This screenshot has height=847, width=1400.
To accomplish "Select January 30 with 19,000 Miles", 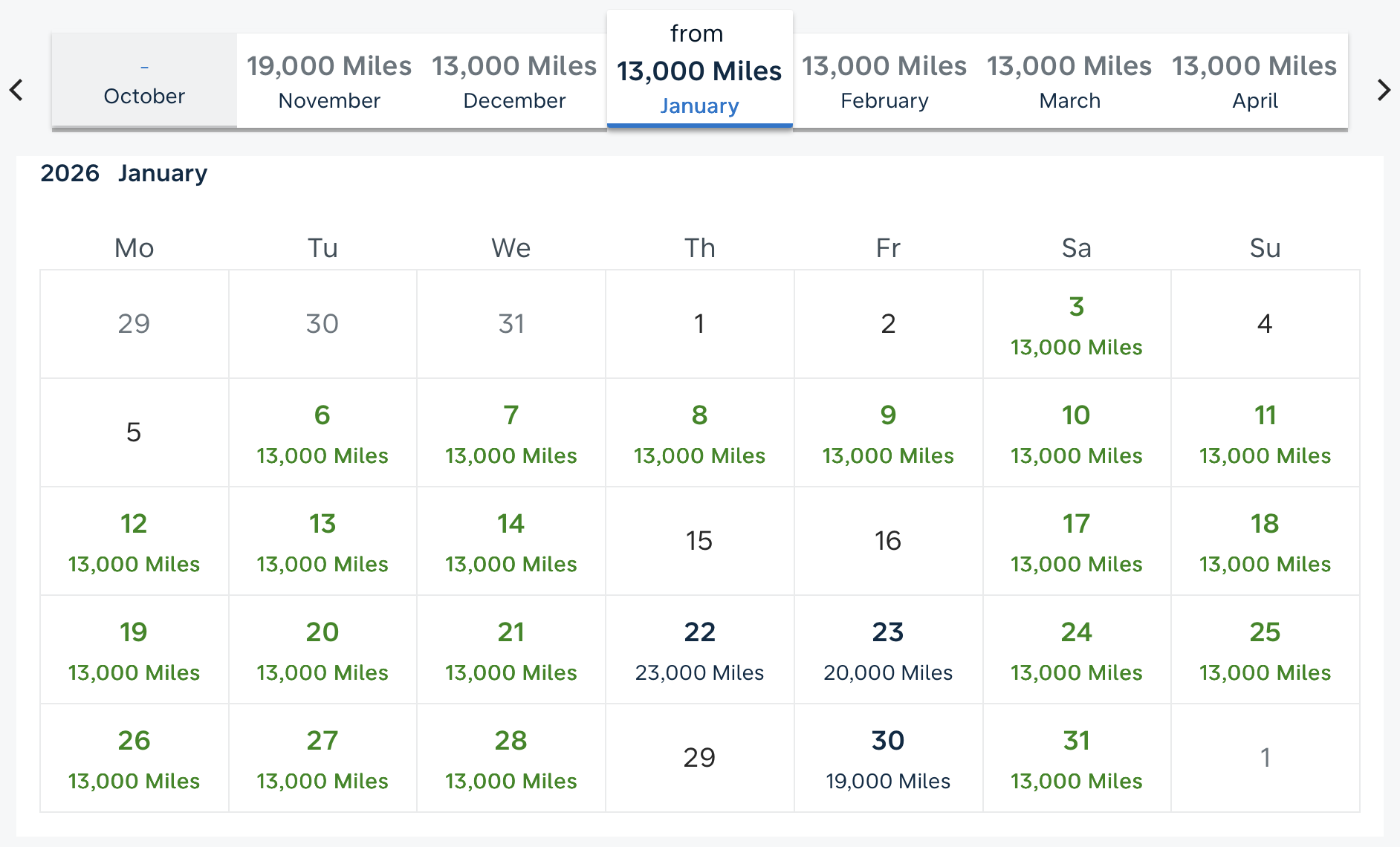I will [x=888, y=758].
